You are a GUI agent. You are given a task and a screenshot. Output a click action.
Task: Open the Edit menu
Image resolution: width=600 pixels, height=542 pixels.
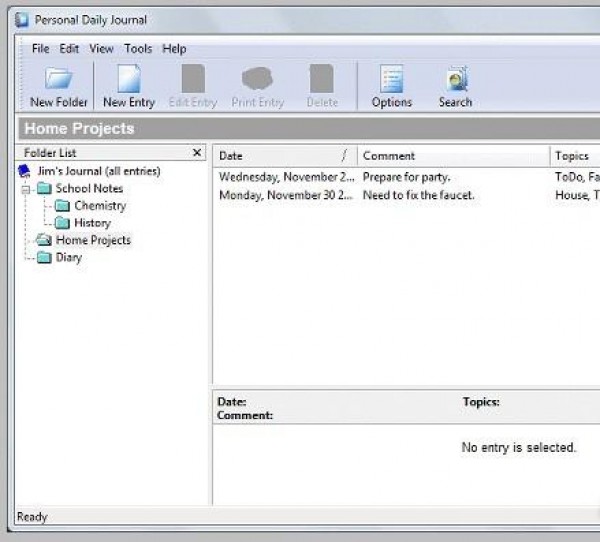click(69, 49)
